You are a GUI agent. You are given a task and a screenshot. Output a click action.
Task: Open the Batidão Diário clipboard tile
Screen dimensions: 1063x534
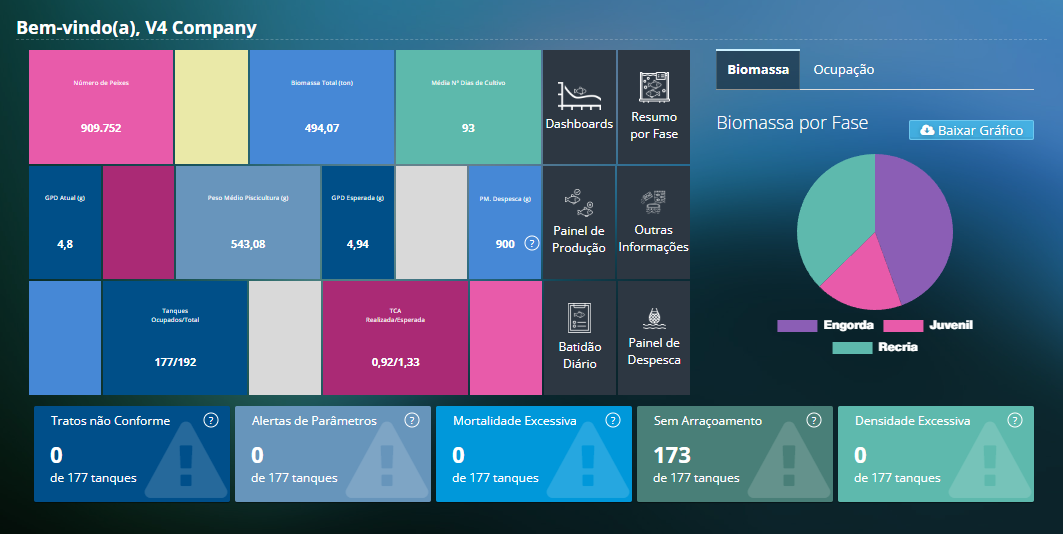pyautogui.click(x=579, y=338)
